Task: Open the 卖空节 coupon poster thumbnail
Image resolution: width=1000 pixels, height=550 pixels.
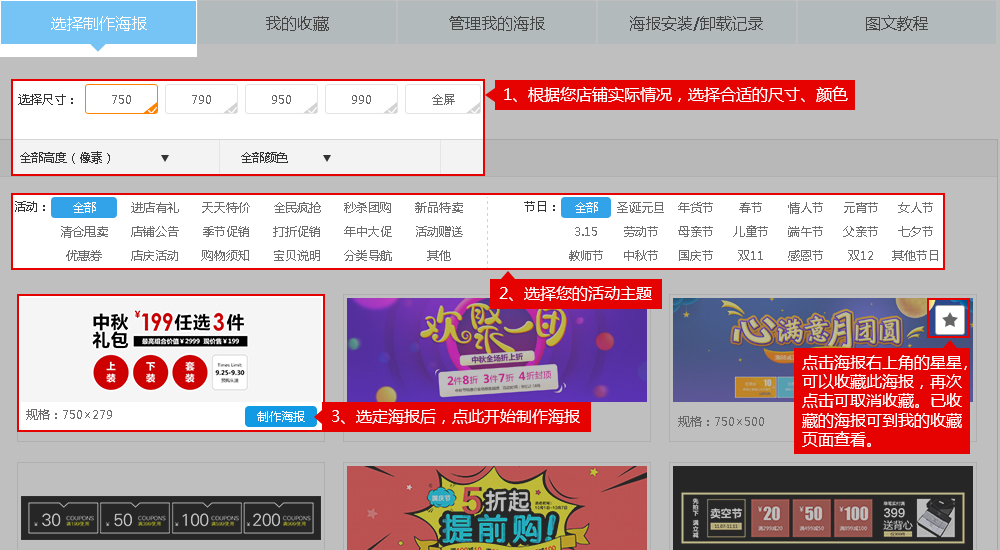Action: click(x=823, y=508)
